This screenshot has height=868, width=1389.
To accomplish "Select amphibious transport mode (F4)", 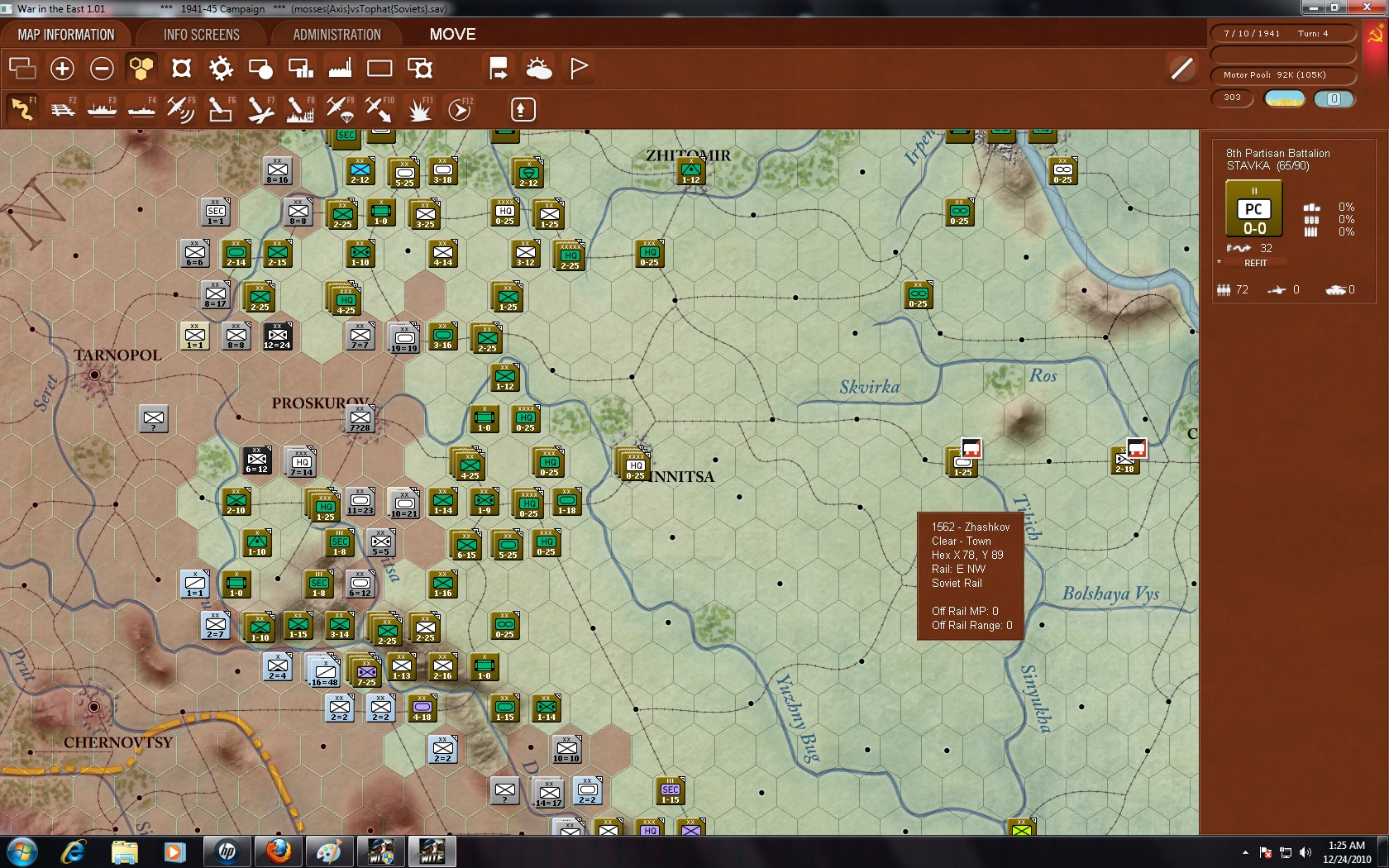I will tap(141, 109).
